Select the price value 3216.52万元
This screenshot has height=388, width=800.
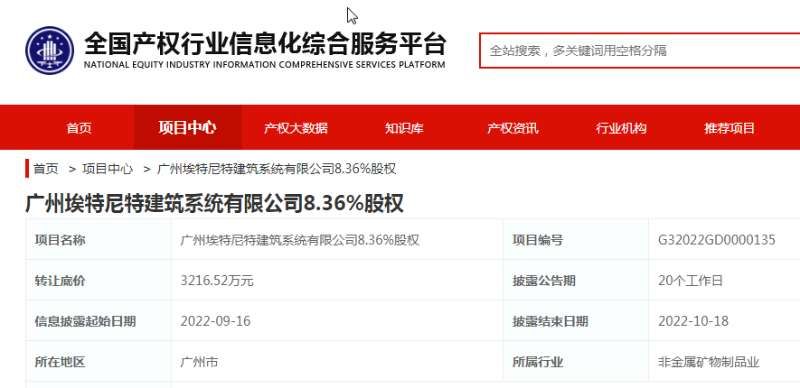(x=217, y=281)
